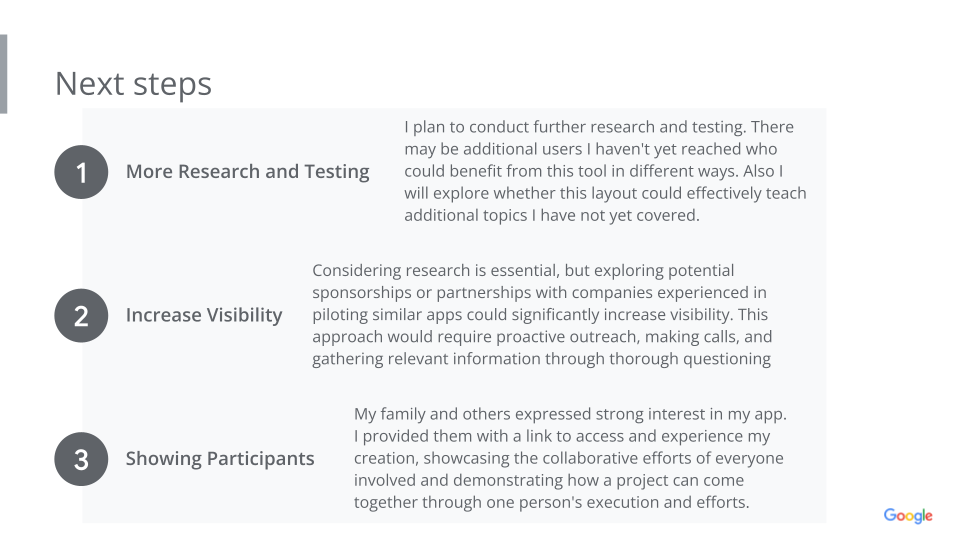Click the number 1 circle badge
This screenshot has height=540, width=960.
click(x=81, y=173)
